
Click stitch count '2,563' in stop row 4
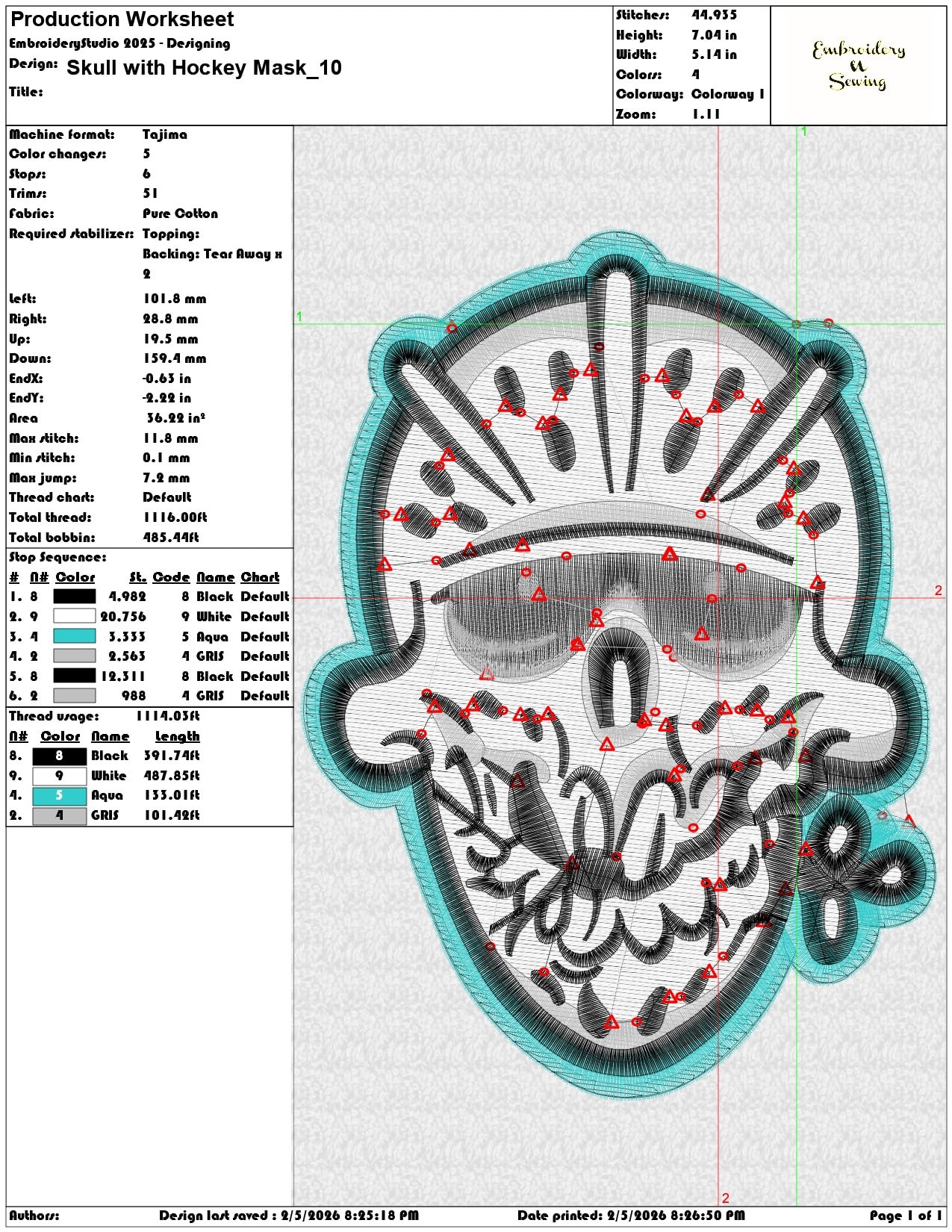[x=128, y=656]
